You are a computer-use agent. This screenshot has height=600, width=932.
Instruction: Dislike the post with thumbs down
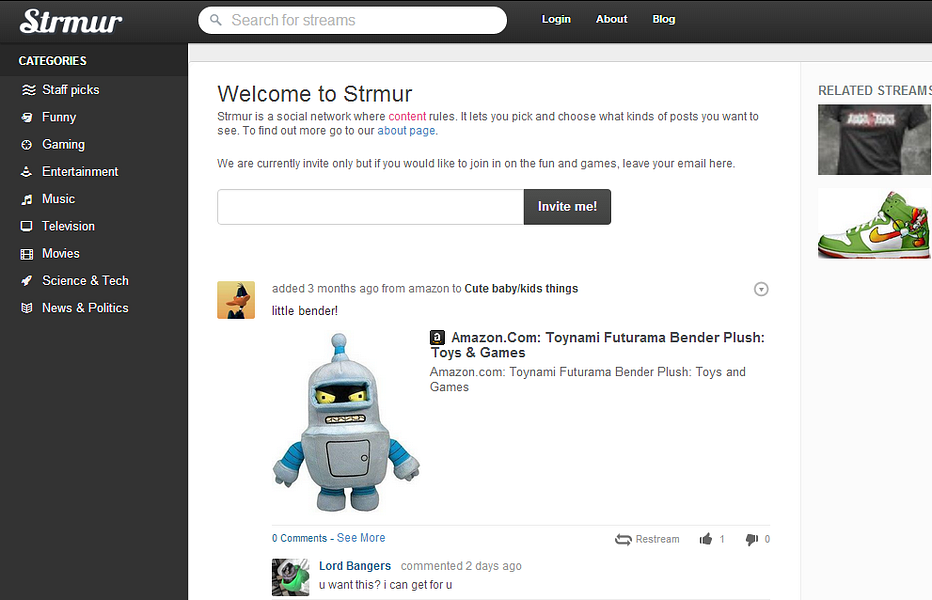click(x=751, y=539)
